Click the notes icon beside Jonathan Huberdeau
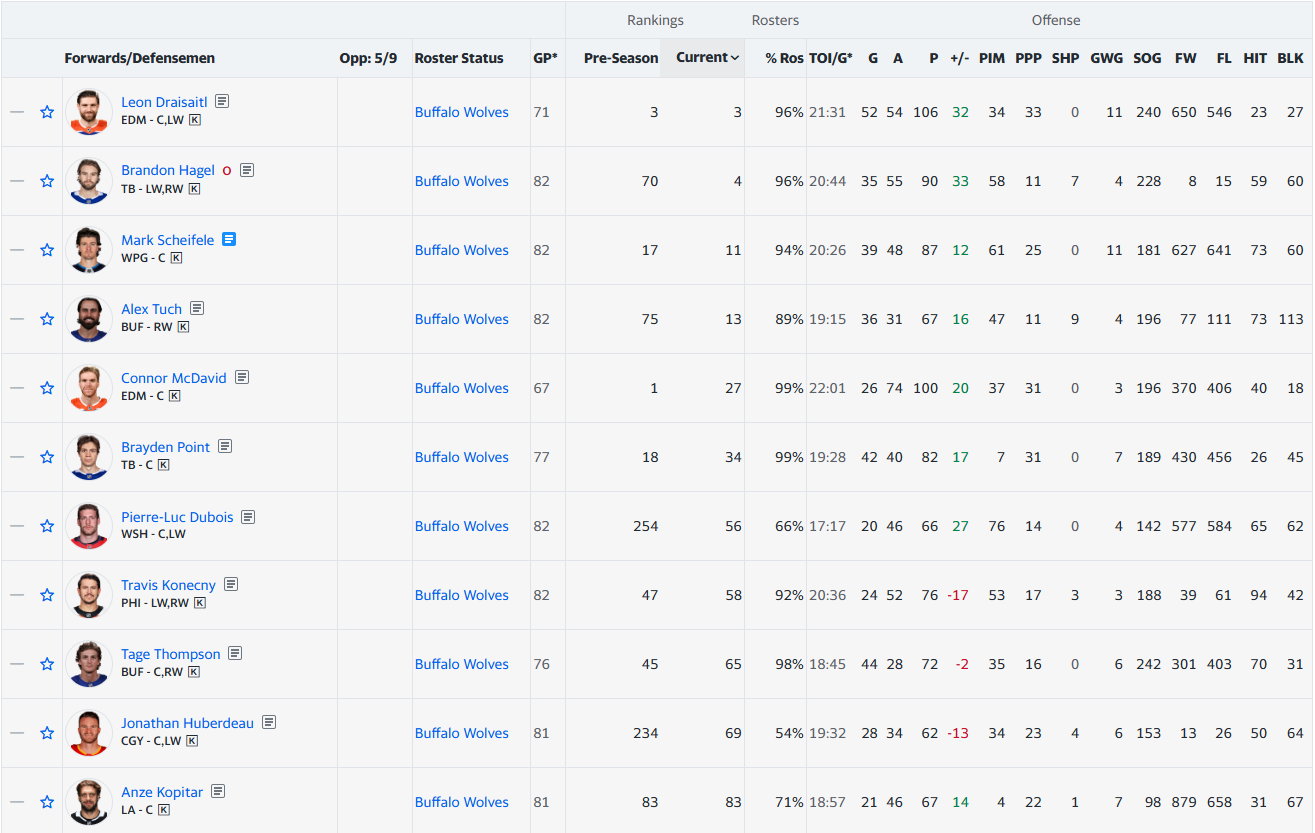Screen dimensions: 1315x833 [x=269, y=722]
